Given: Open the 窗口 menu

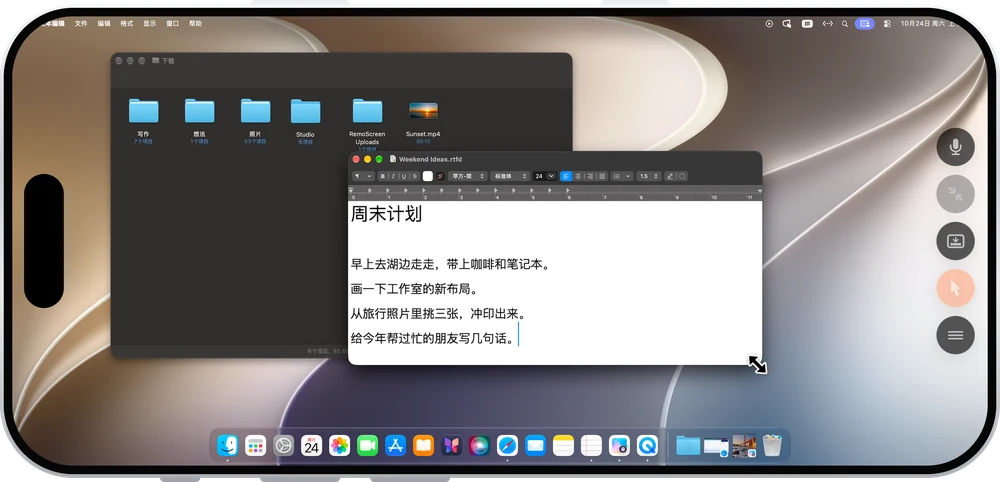Looking at the screenshot, I should [x=173, y=24].
